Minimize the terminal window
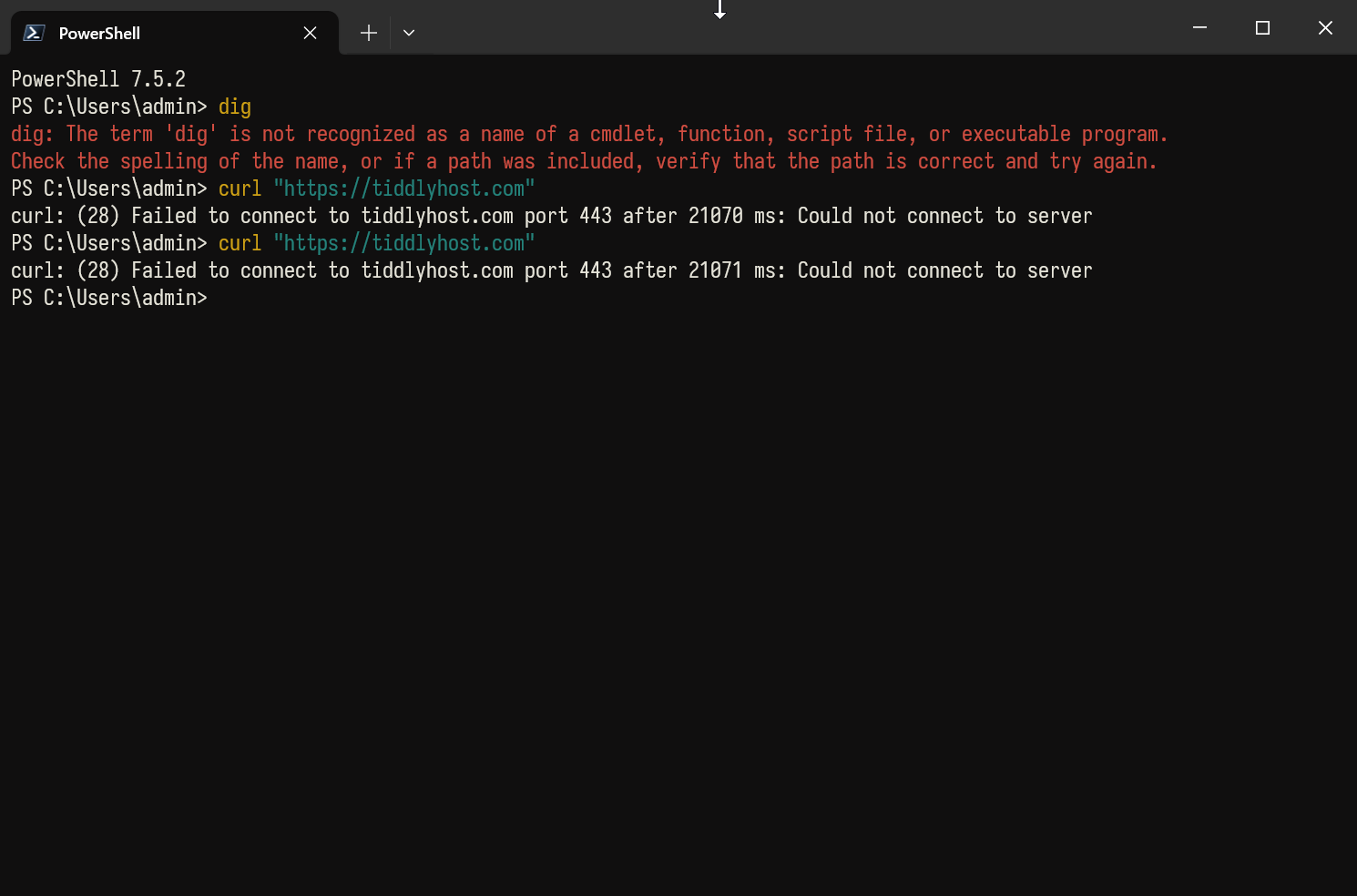Image resolution: width=1357 pixels, height=896 pixels. tap(1199, 27)
